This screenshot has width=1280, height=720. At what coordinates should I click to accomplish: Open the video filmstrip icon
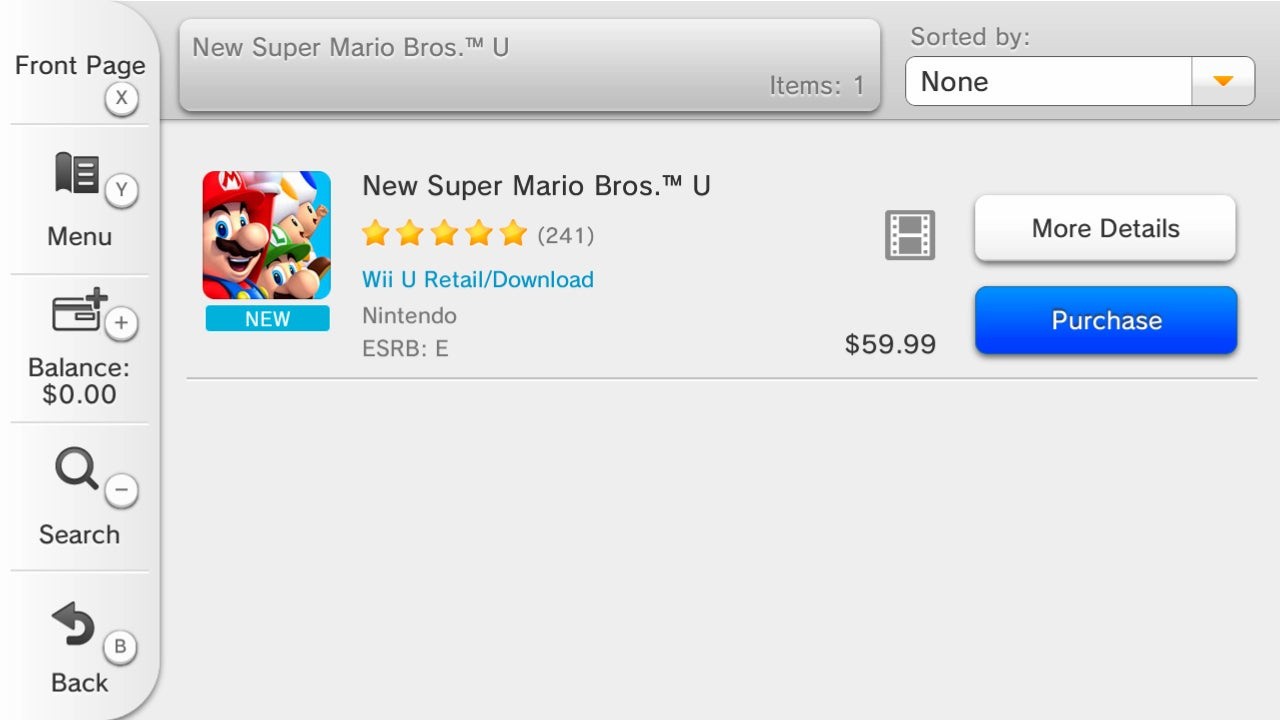[x=909, y=235]
